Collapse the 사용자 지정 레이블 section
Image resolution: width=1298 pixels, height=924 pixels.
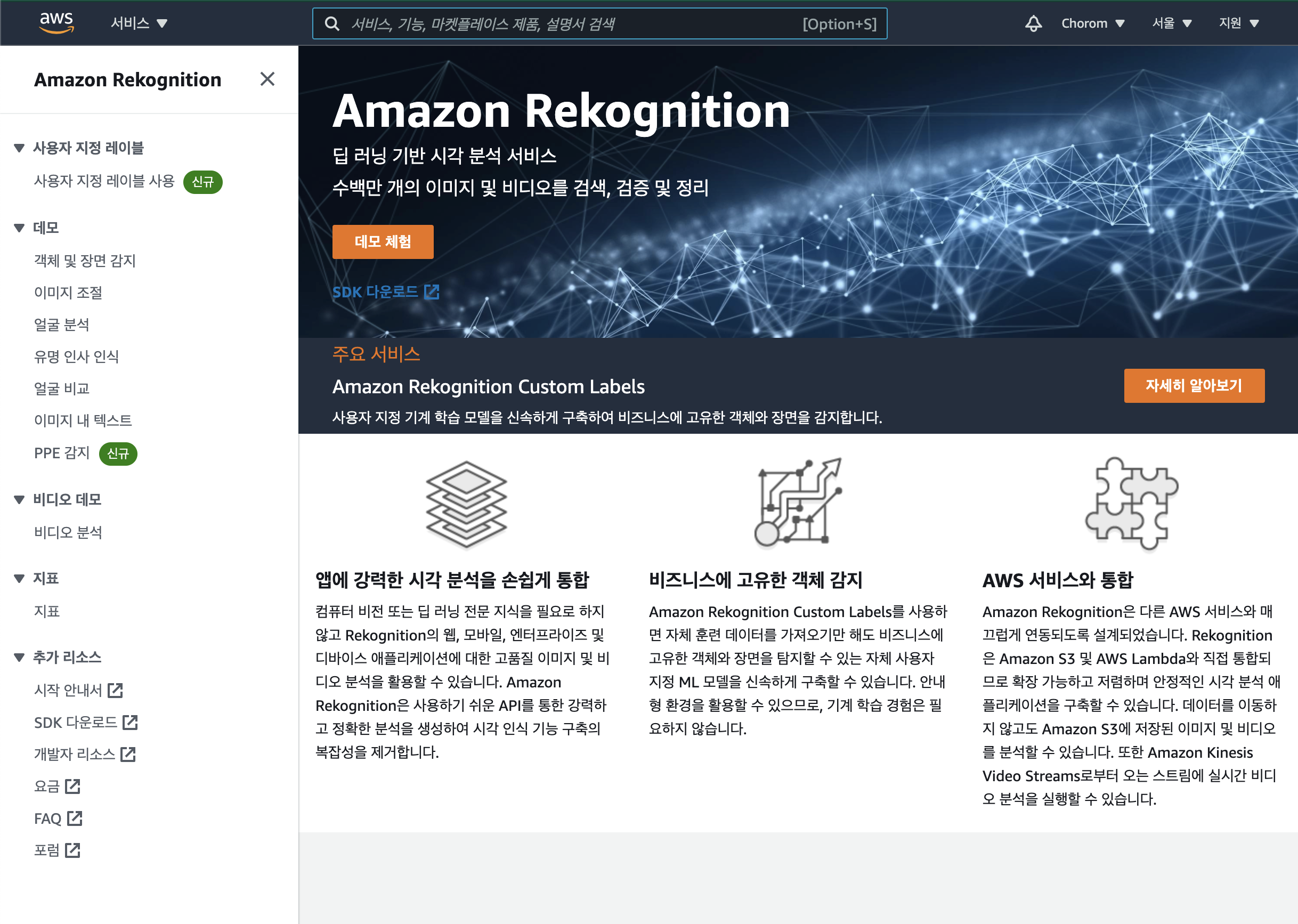pyautogui.click(x=19, y=148)
